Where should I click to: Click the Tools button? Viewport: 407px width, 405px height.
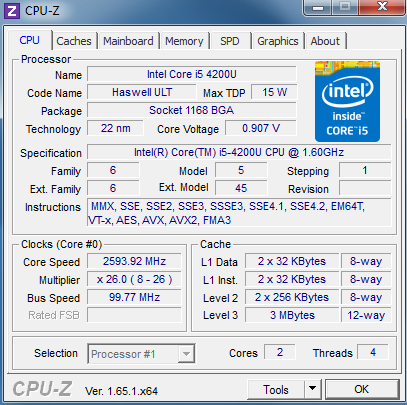pos(276,389)
